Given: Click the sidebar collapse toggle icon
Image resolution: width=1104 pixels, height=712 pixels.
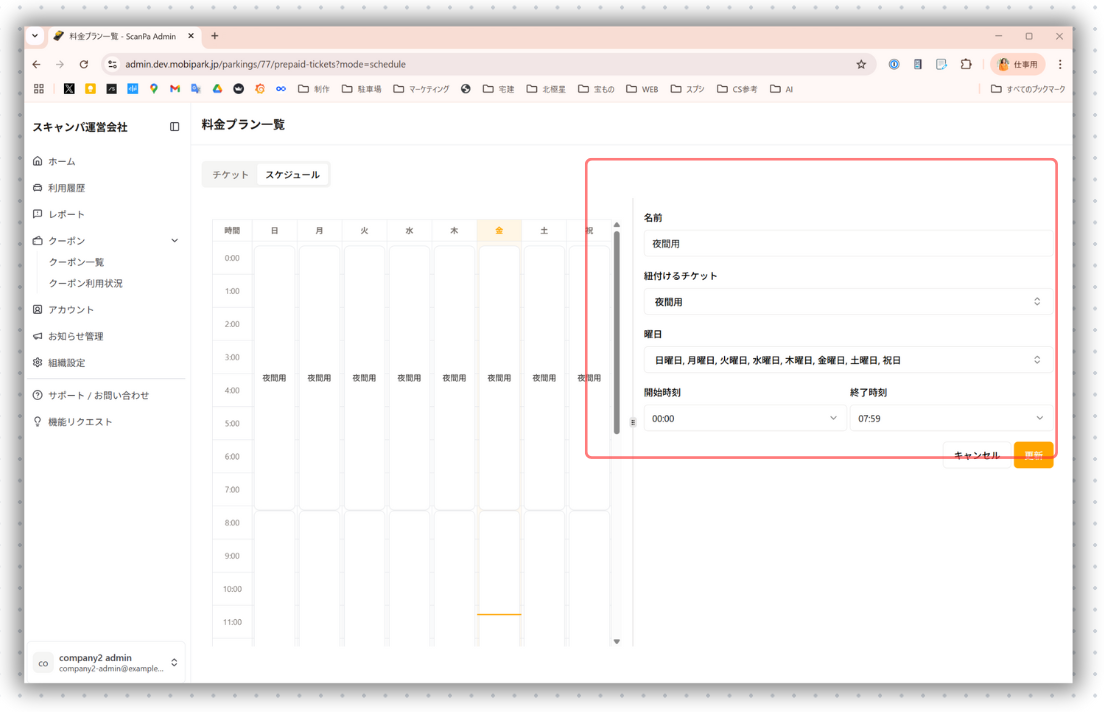Looking at the screenshot, I should tap(174, 127).
